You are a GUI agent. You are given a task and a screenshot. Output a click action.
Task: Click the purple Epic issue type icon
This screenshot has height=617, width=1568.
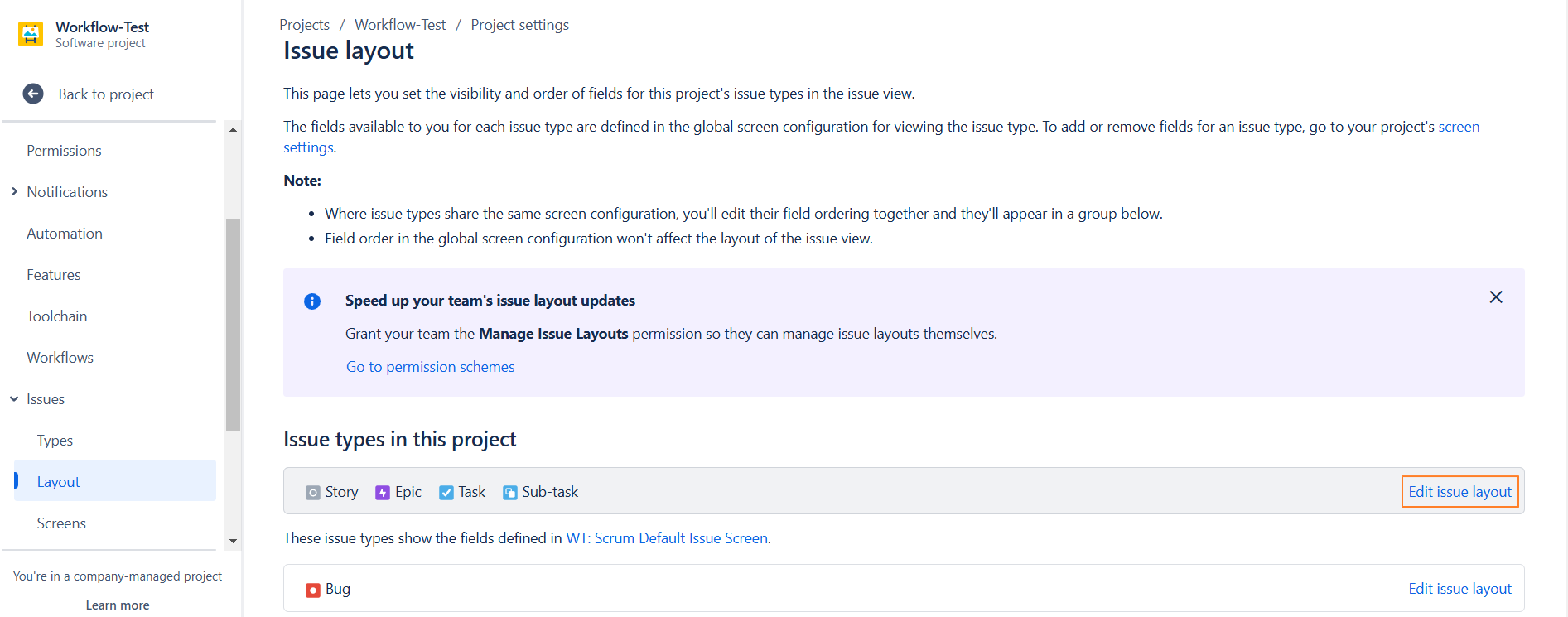(383, 493)
